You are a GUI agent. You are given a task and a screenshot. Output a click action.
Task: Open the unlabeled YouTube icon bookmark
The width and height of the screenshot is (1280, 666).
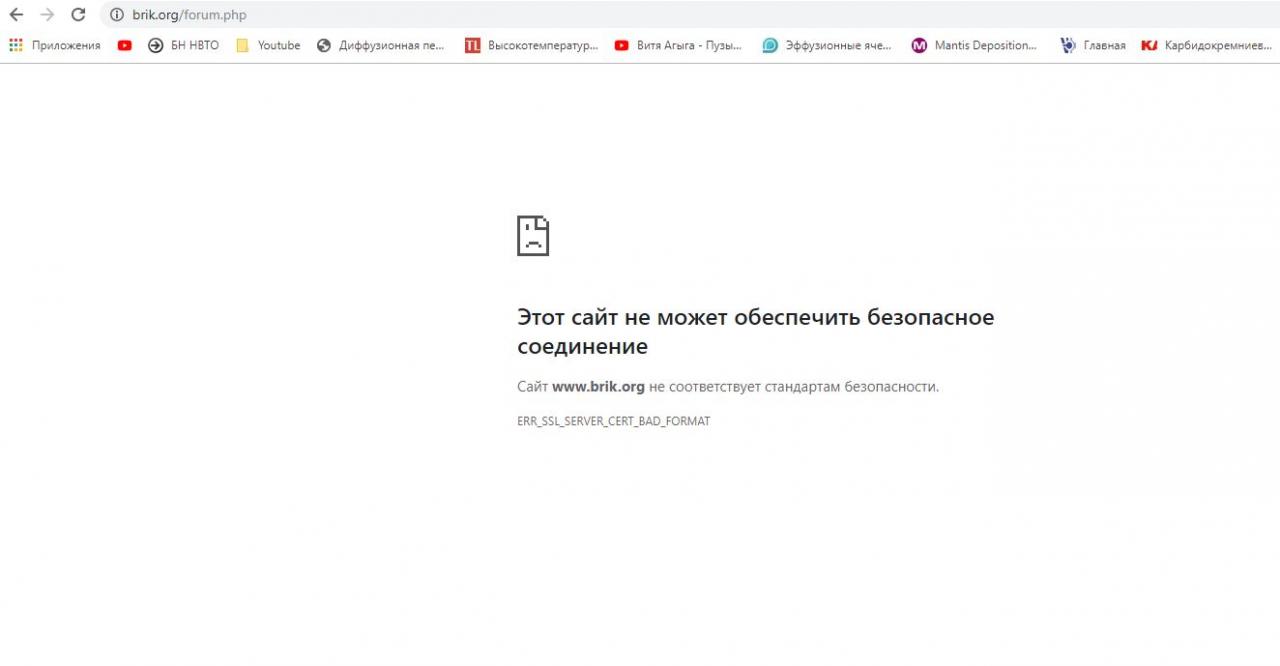[124, 45]
